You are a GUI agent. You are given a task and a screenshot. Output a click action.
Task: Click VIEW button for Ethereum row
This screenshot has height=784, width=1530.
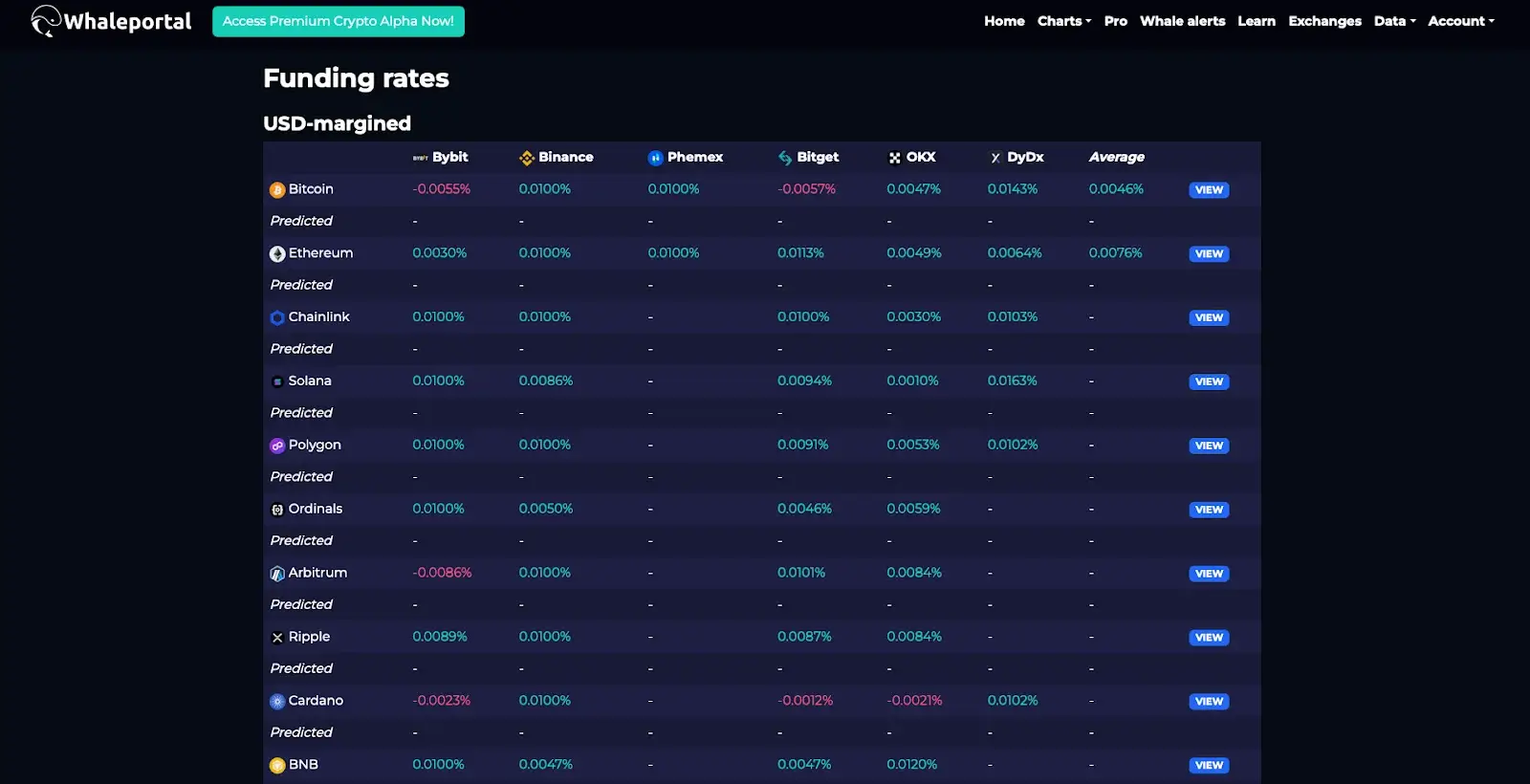click(1209, 254)
